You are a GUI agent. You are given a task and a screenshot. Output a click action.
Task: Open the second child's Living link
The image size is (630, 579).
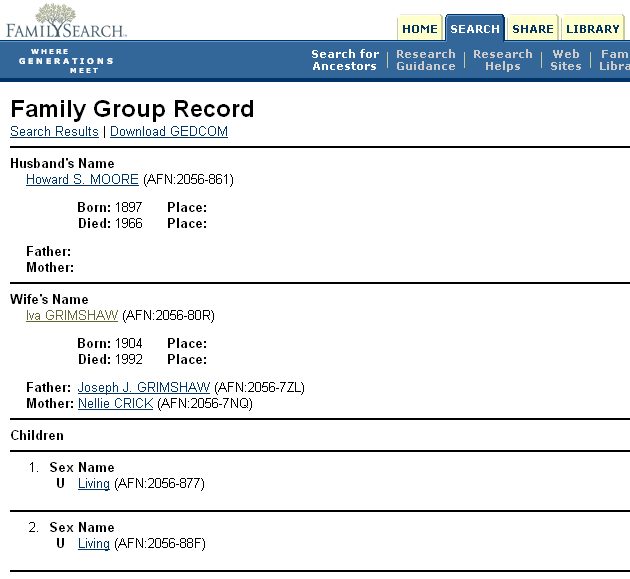tap(93, 544)
